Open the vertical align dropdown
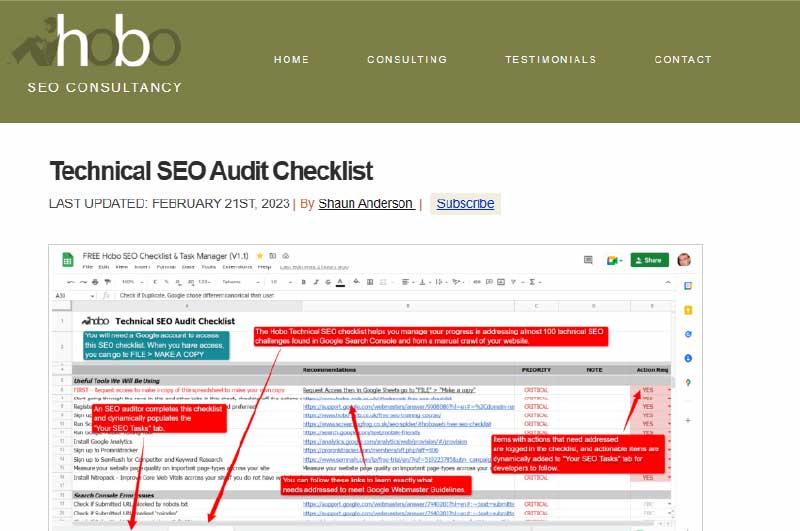Viewport: 800px width, 531px height. [424, 282]
